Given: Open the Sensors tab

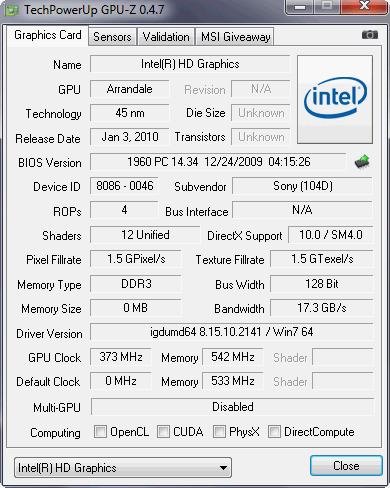Looking at the screenshot, I should click(112, 37).
